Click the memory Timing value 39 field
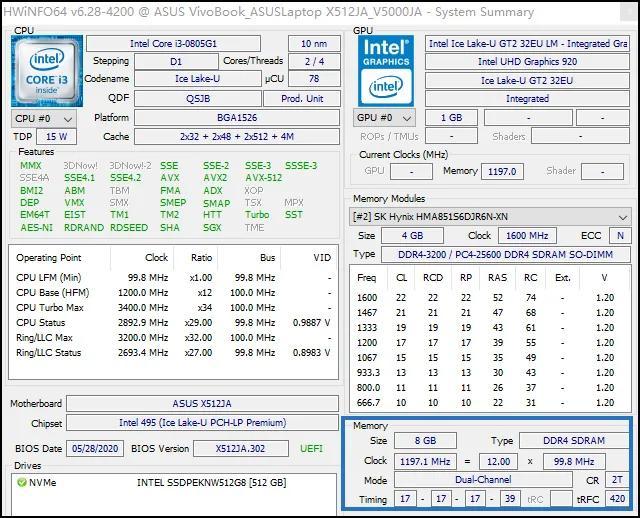 click(510, 499)
